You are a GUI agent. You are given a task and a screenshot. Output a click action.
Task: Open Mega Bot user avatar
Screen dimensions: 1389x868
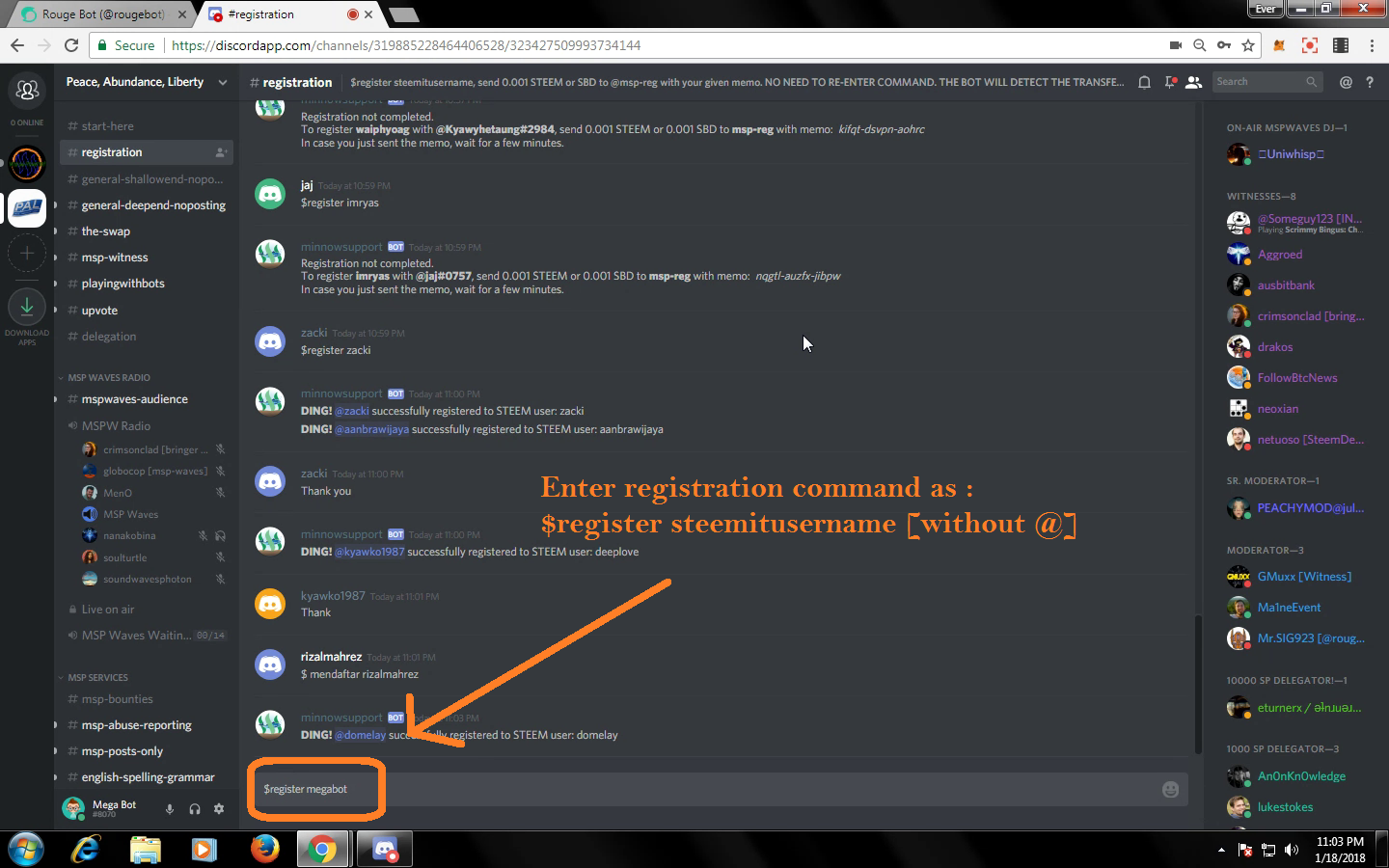(73, 808)
